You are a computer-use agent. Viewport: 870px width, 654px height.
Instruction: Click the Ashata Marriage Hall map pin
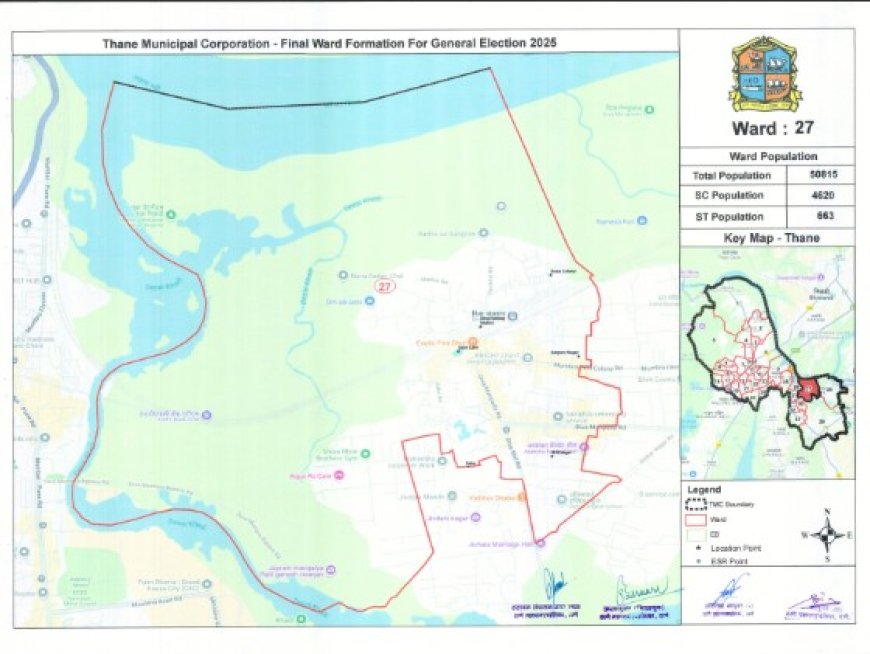[540, 544]
